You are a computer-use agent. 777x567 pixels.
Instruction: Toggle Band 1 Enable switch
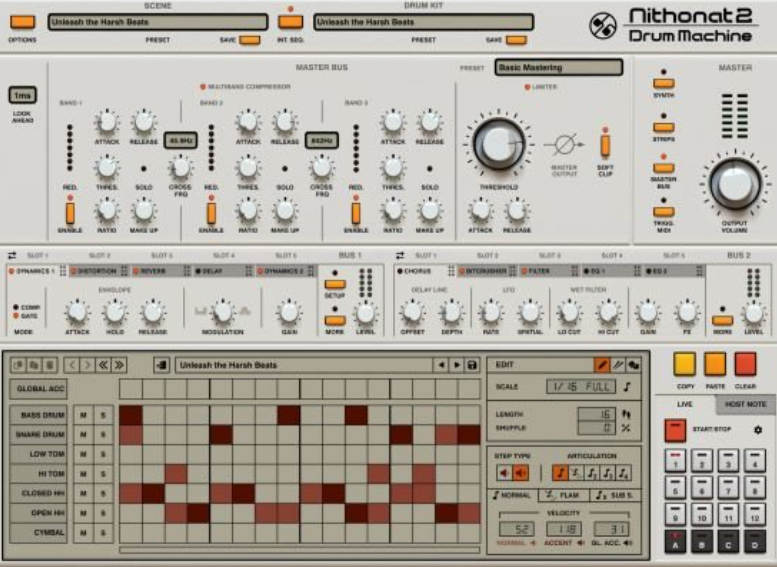point(70,213)
